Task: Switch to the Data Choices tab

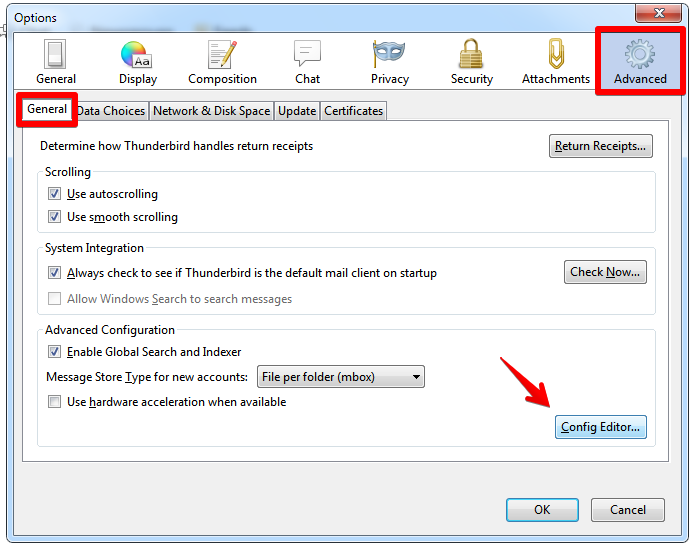Action: point(111,111)
